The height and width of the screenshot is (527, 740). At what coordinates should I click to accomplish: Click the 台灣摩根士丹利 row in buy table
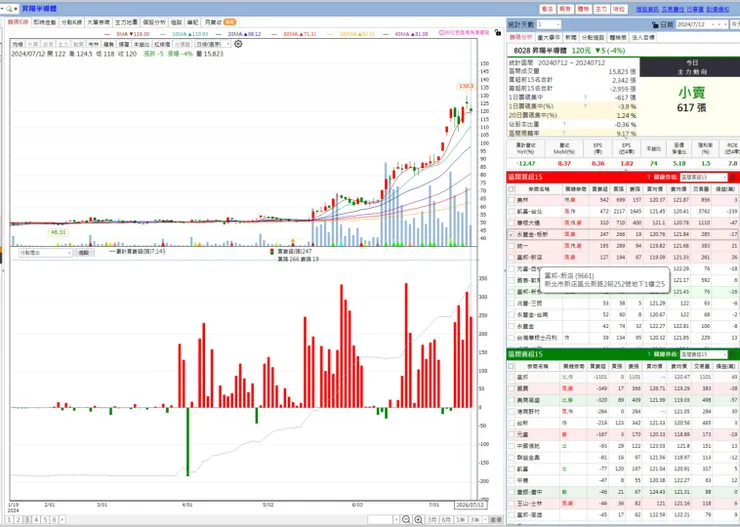click(x=624, y=338)
